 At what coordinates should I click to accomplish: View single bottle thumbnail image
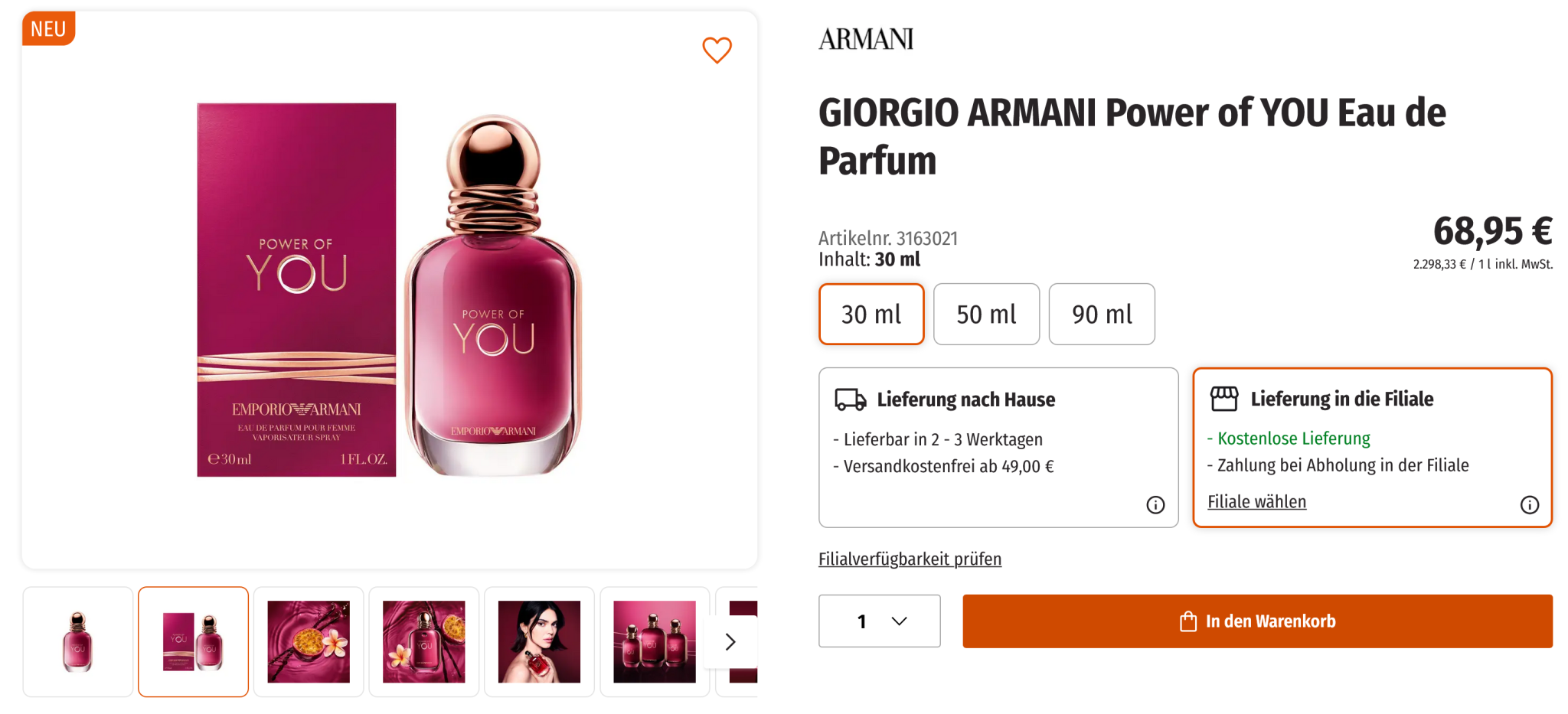pyautogui.click(x=78, y=642)
